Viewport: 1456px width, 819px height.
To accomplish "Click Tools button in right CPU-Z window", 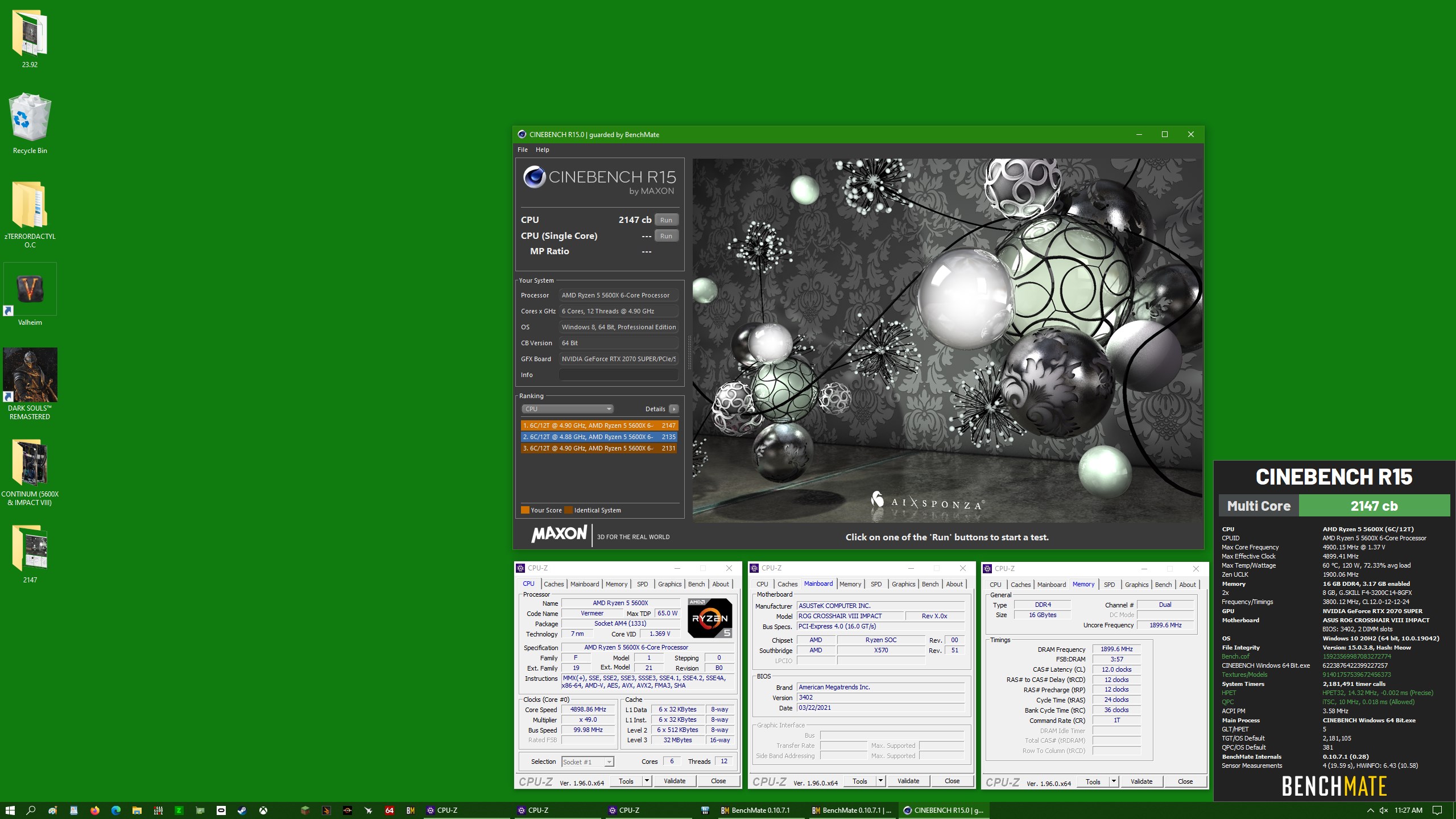I will click(1093, 781).
